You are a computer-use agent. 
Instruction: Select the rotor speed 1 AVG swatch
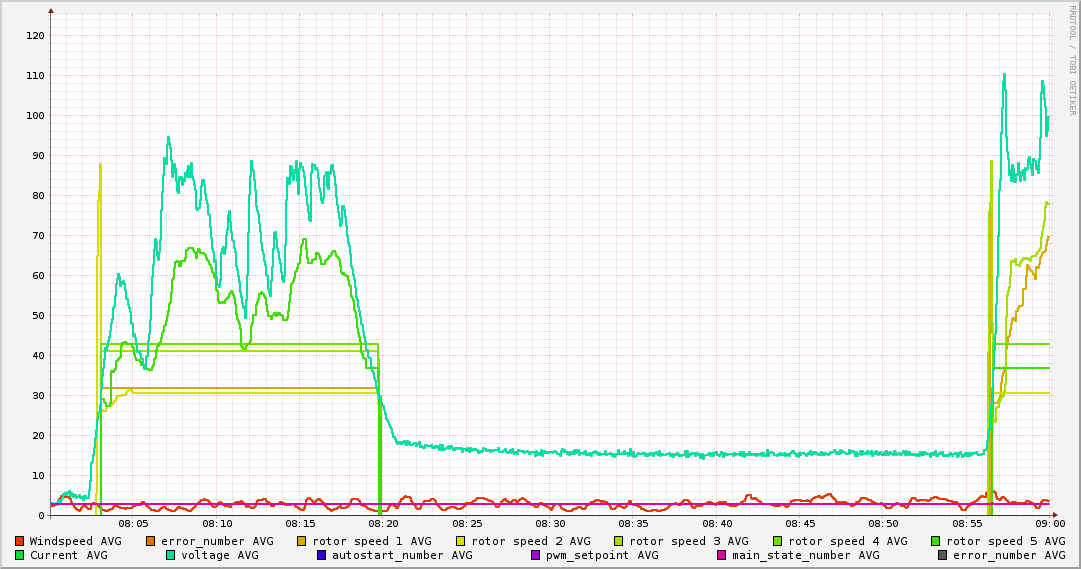pyautogui.click(x=302, y=541)
